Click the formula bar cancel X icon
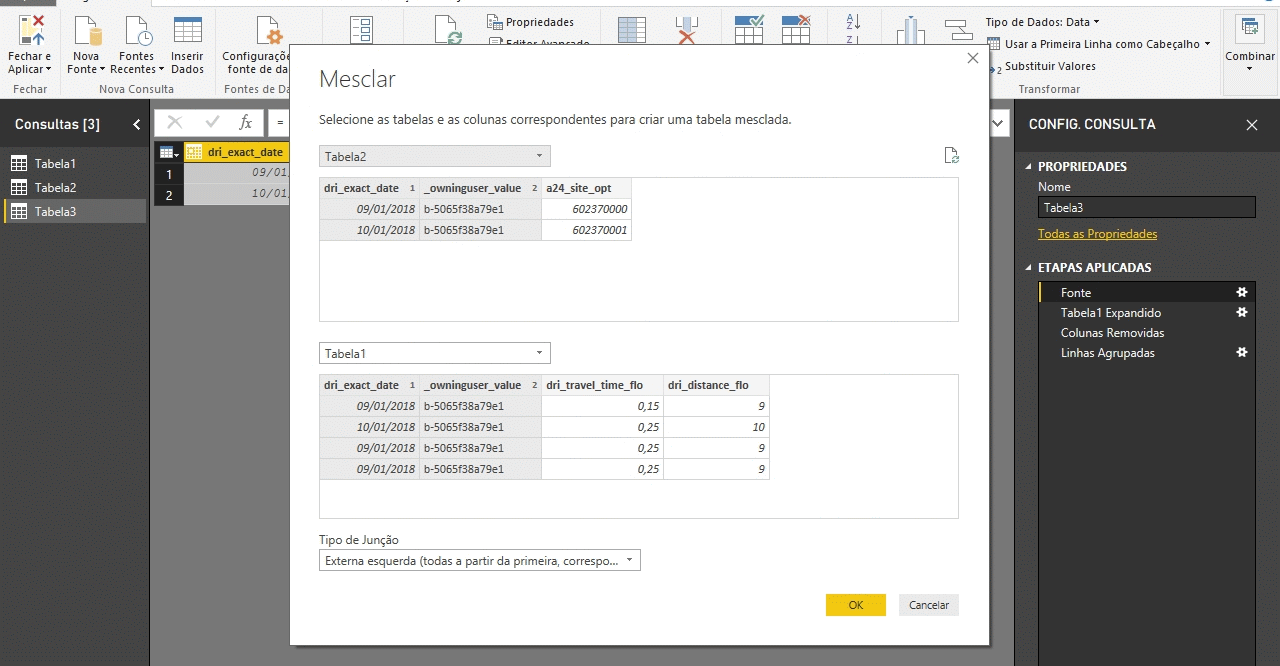The image size is (1280, 666). click(175, 122)
